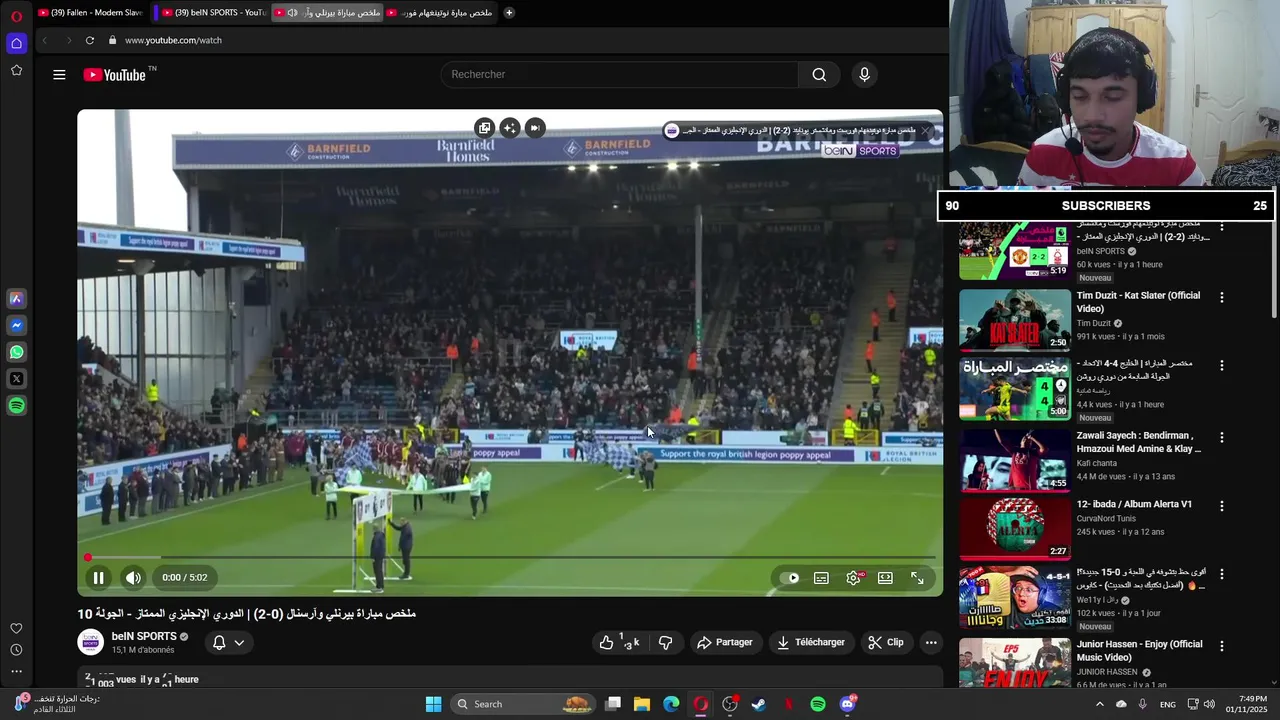Screen dimensions: 1280x720
Task: Open the sidebar bookmarks star icon
Action: pyautogui.click(x=16, y=70)
